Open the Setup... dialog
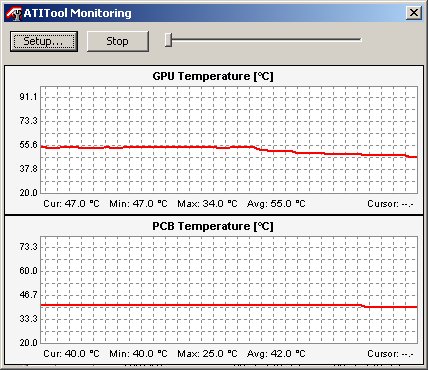 [x=44, y=41]
